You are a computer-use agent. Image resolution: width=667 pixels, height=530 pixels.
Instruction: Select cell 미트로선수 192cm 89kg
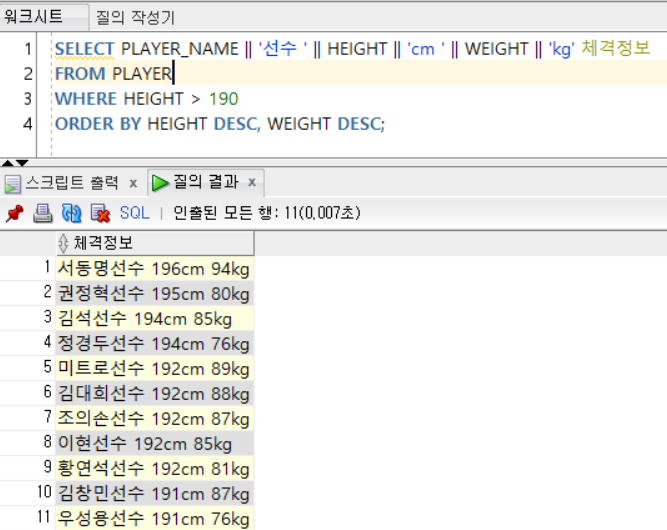pos(155,368)
